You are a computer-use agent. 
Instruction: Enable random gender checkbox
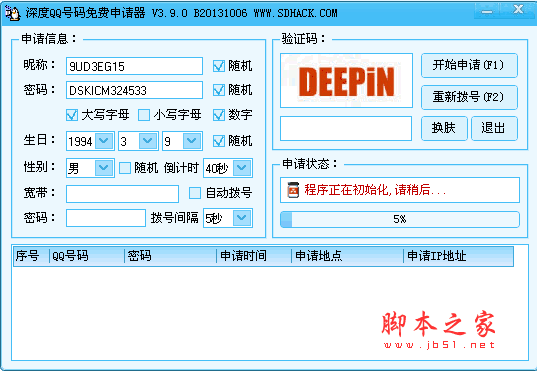click(125, 168)
